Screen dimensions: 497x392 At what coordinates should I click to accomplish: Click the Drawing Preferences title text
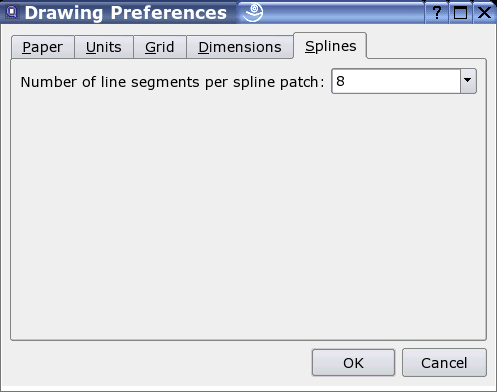[126, 13]
